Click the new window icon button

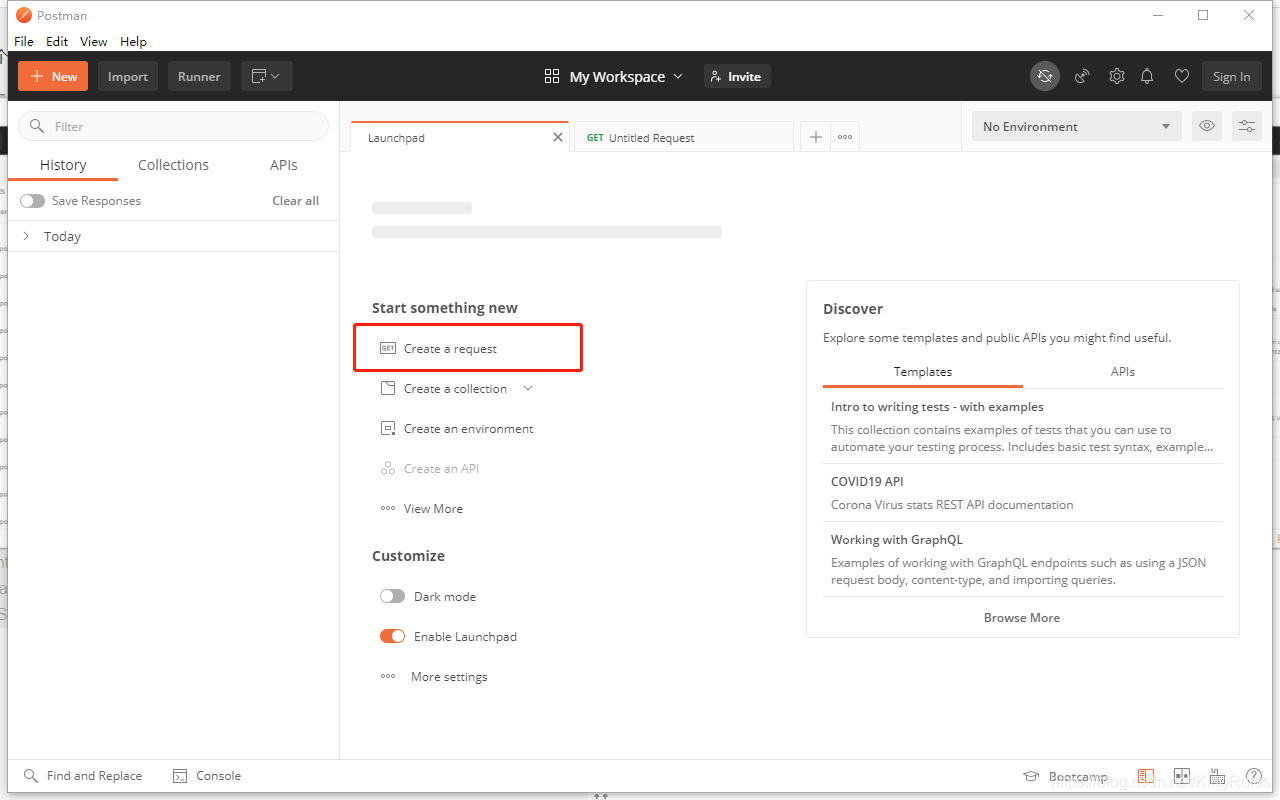click(x=266, y=76)
